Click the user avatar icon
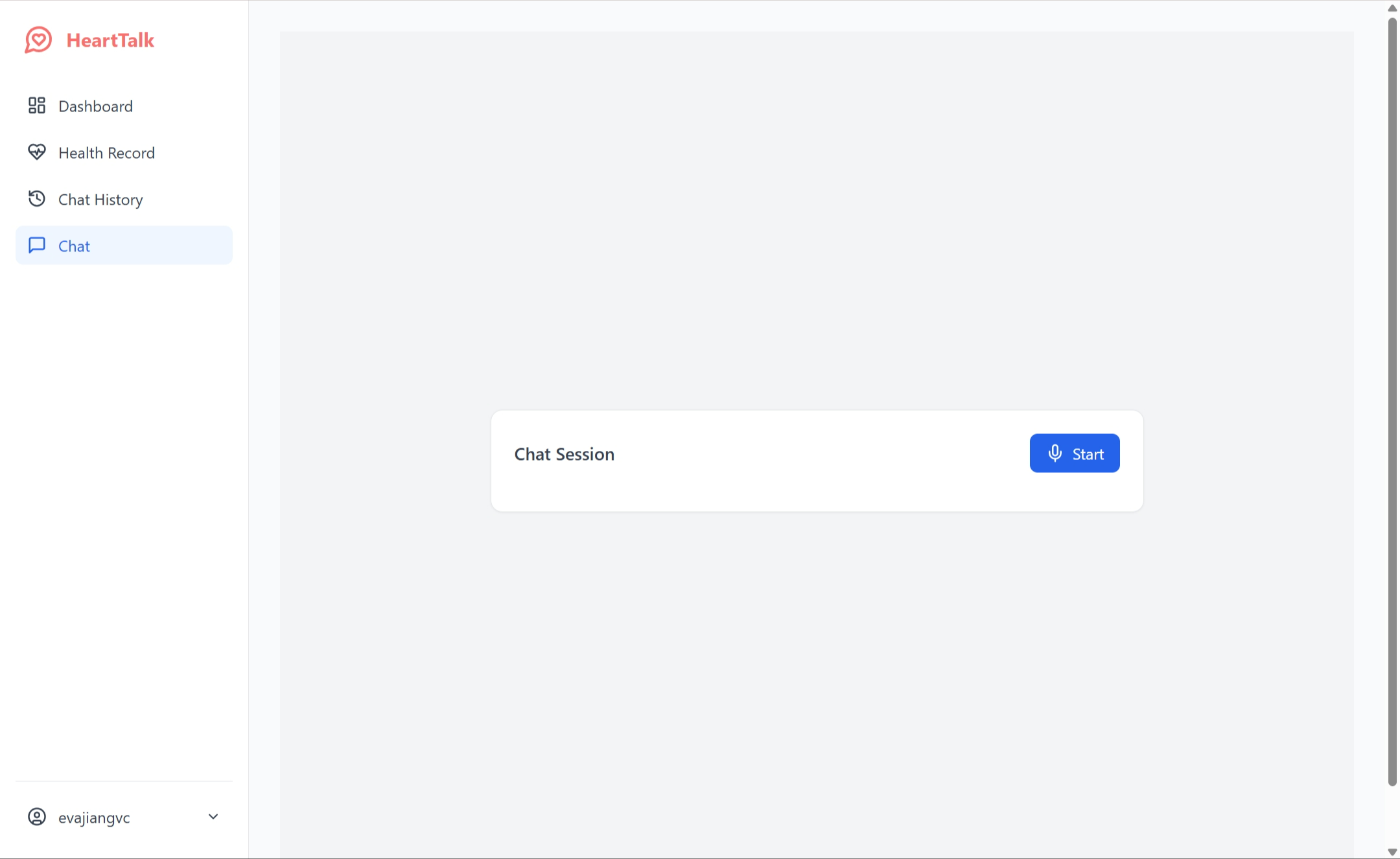Image resolution: width=1400 pixels, height=859 pixels. click(x=37, y=817)
